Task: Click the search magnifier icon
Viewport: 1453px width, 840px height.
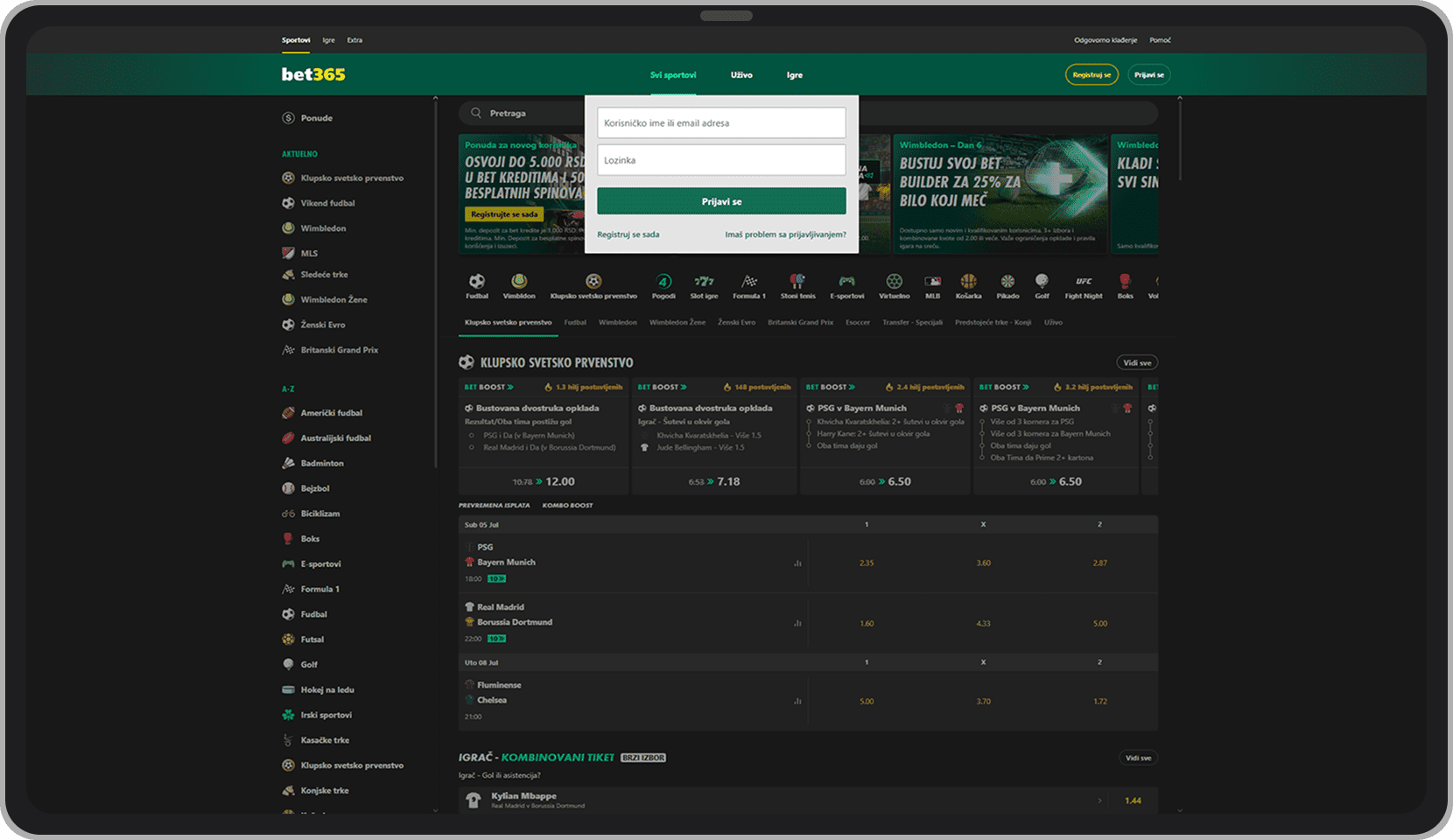Action: click(476, 113)
